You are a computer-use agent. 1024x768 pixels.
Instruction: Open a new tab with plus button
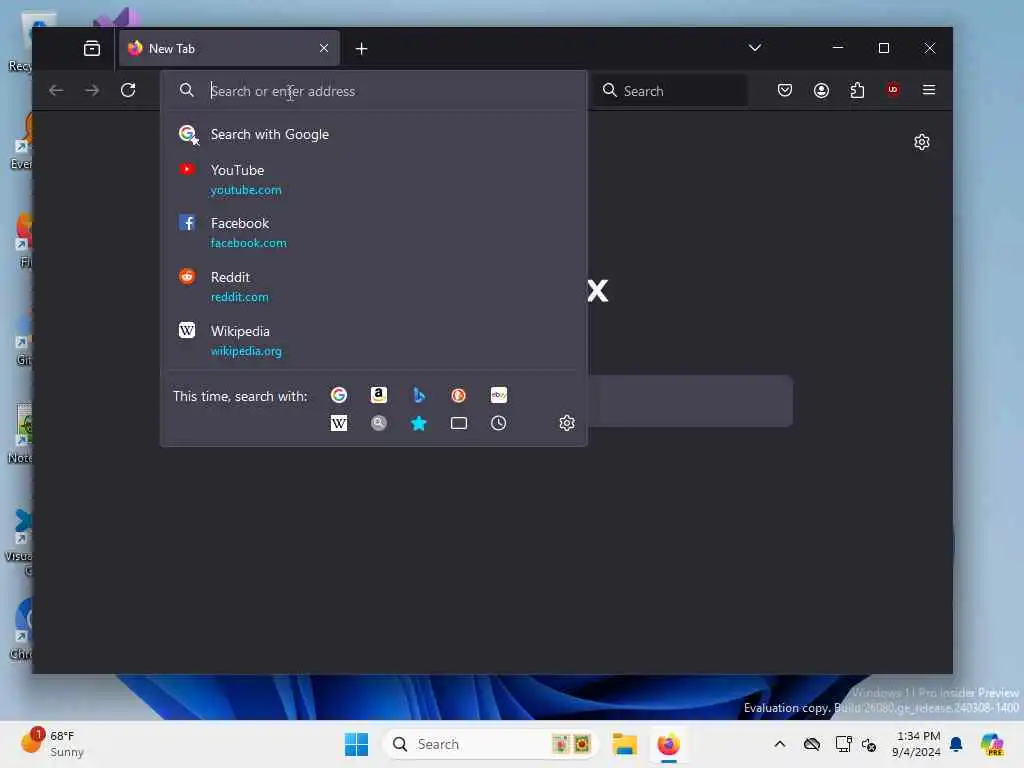[x=361, y=49]
